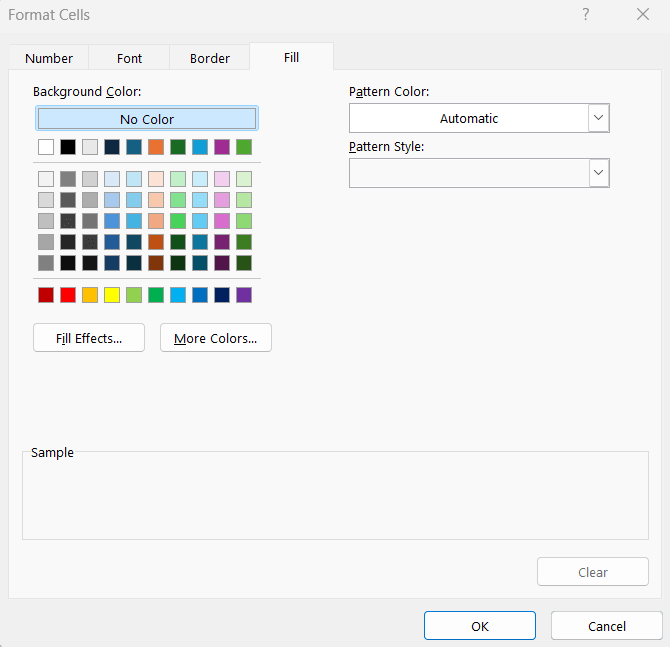Open Fill Effects dialog

tap(89, 338)
